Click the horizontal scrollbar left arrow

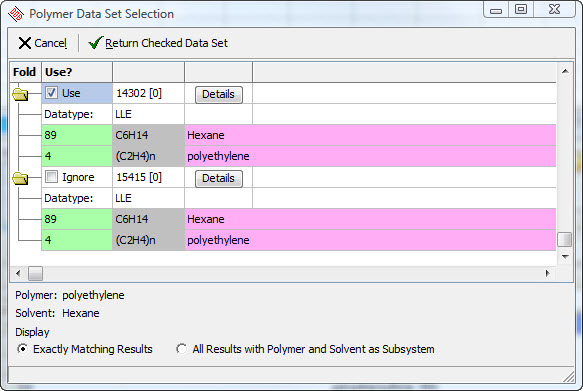pos(18,274)
